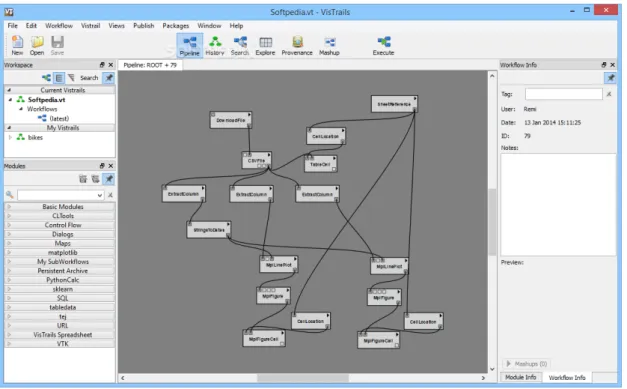The width and height of the screenshot is (627, 389).
Task: Clear the module search field
Action: click(x=110, y=195)
